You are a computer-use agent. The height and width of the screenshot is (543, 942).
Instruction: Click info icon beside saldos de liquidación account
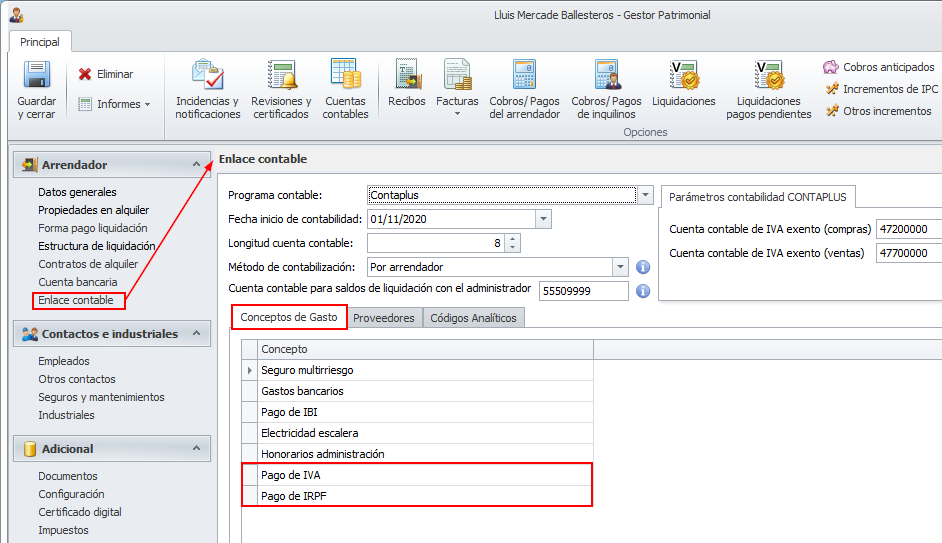pyautogui.click(x=643, y=291)
